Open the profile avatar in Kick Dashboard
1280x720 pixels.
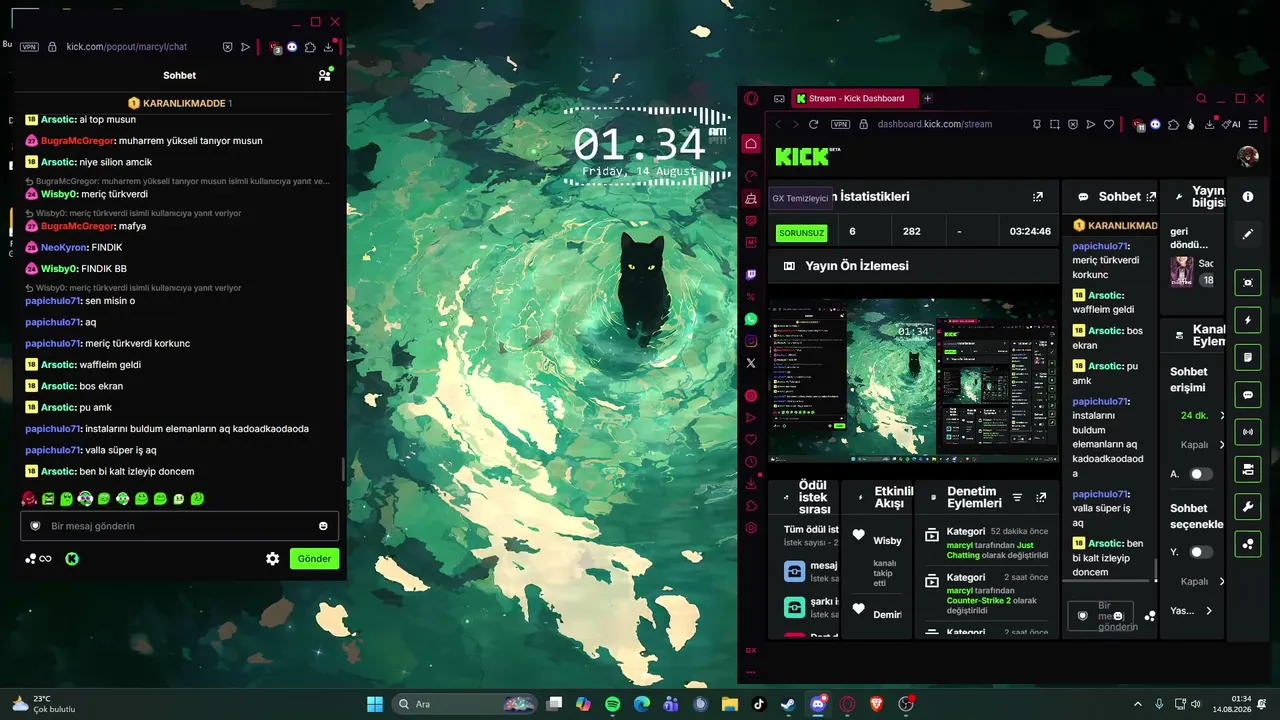(1248, 156)
